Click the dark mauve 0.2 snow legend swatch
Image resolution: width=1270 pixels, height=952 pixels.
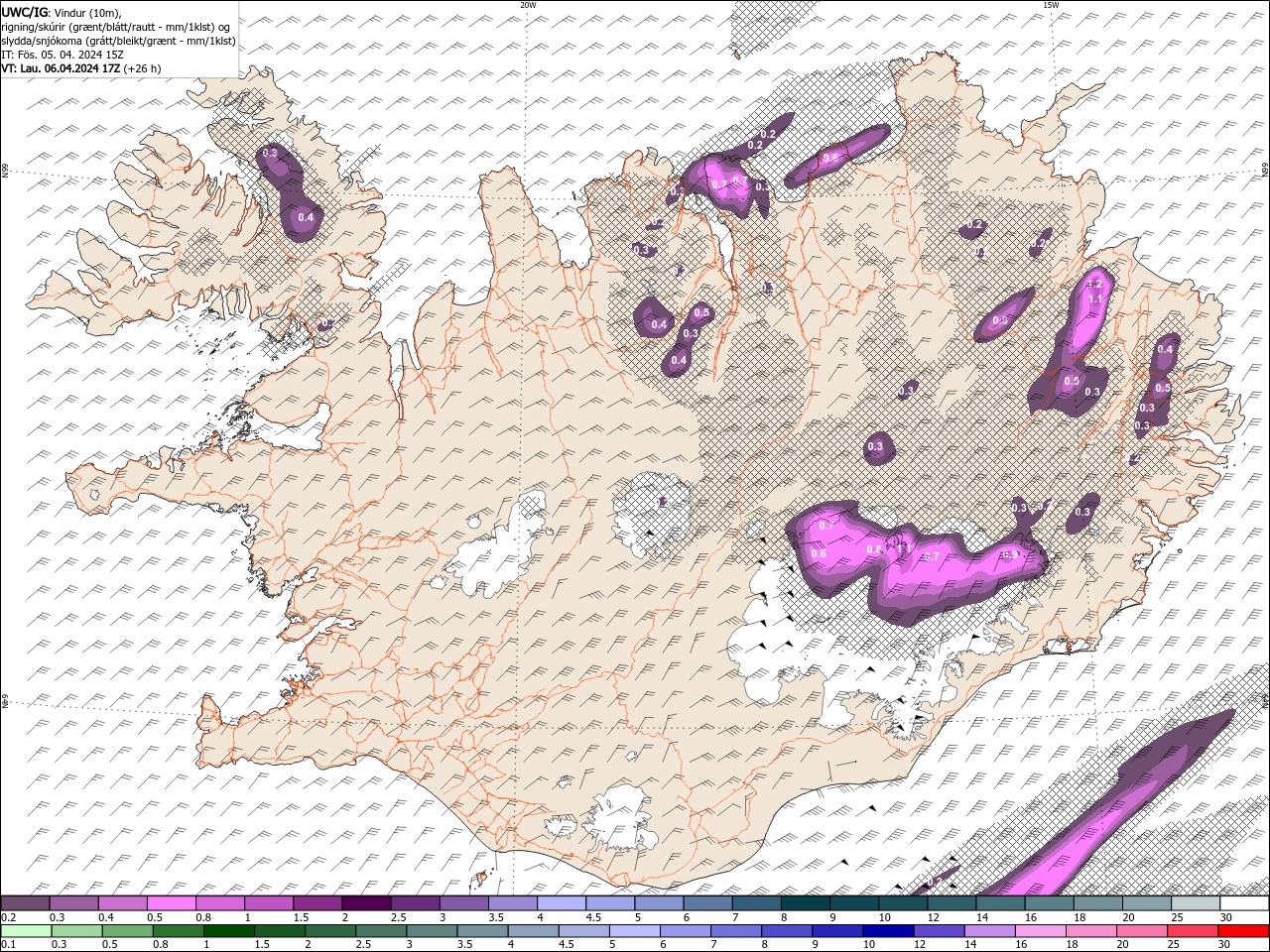tap(25, 903)
